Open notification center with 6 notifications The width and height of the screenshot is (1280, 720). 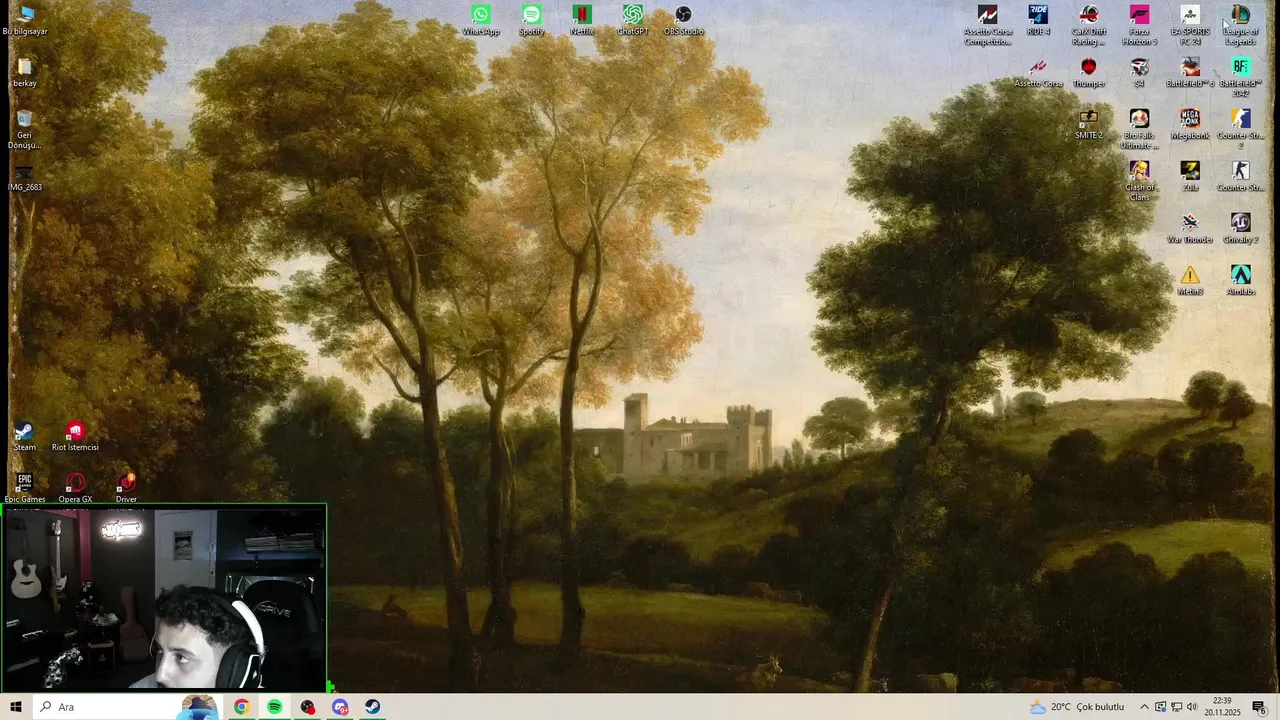tap(1260, 707)
